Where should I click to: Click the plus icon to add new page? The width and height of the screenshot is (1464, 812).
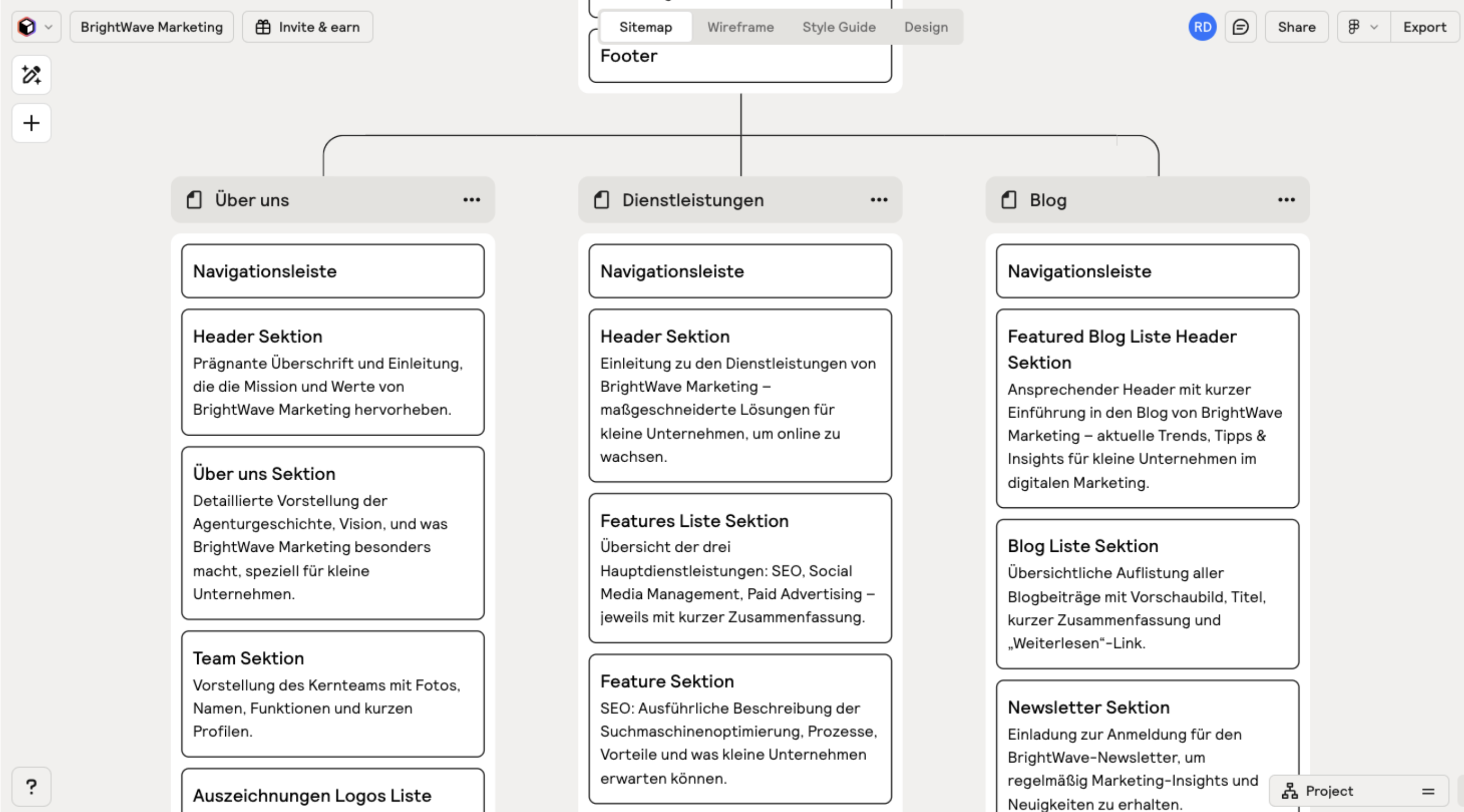pos(31,123)
